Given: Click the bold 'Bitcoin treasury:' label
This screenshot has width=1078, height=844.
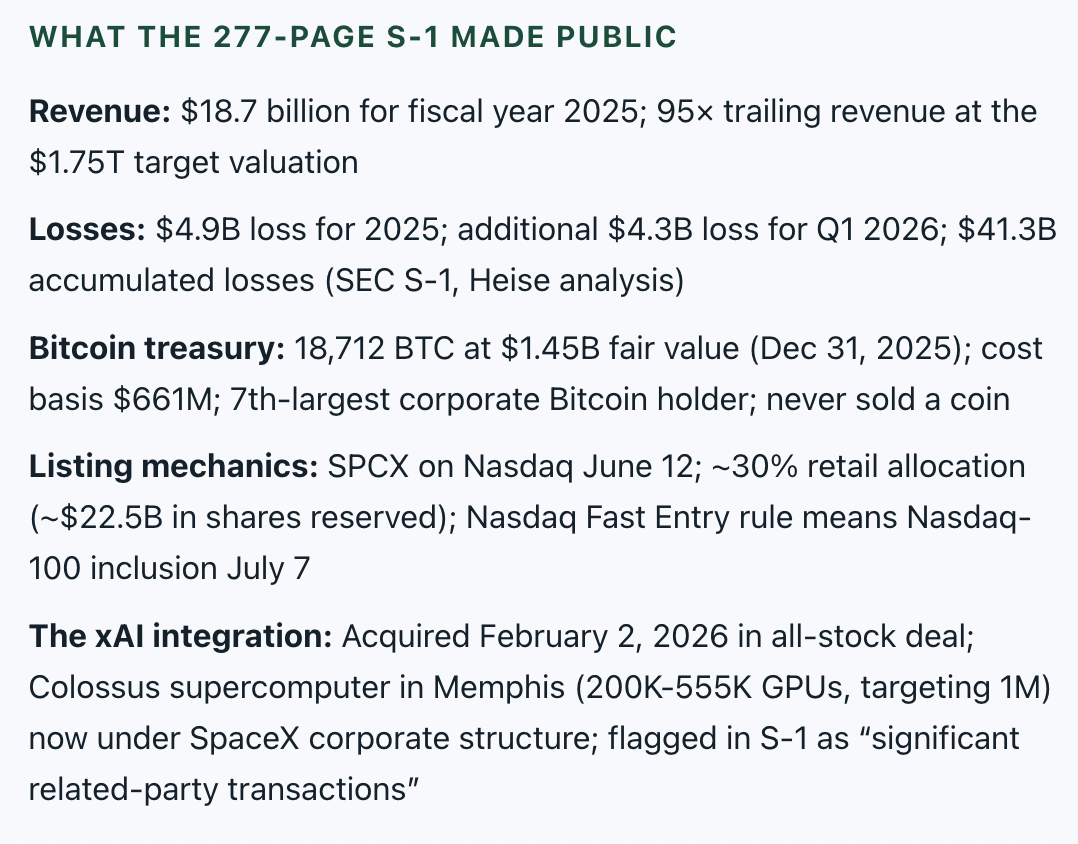Looking at the screenshot, I should coord(157,348).
